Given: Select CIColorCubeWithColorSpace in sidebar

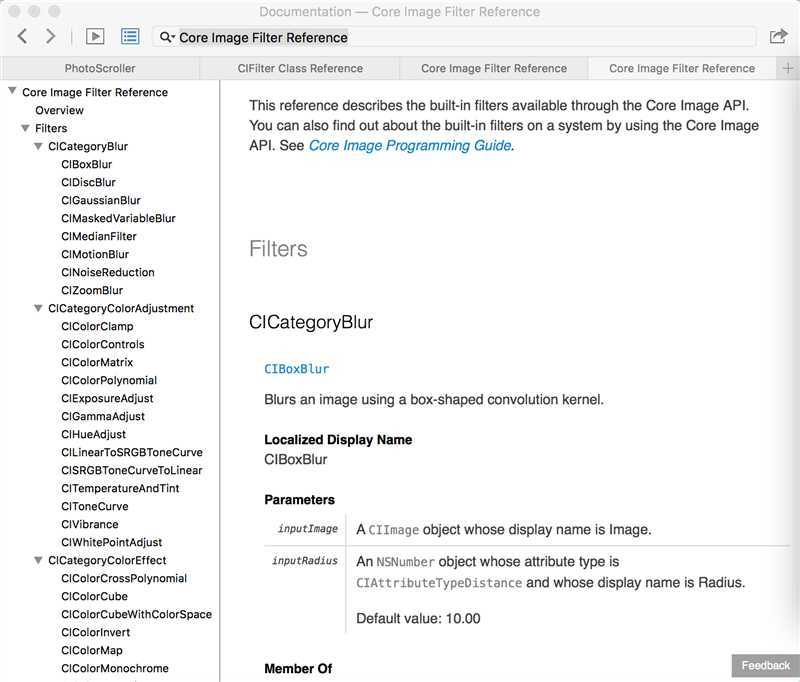Looking at the screenshot, I should (136, 614).
